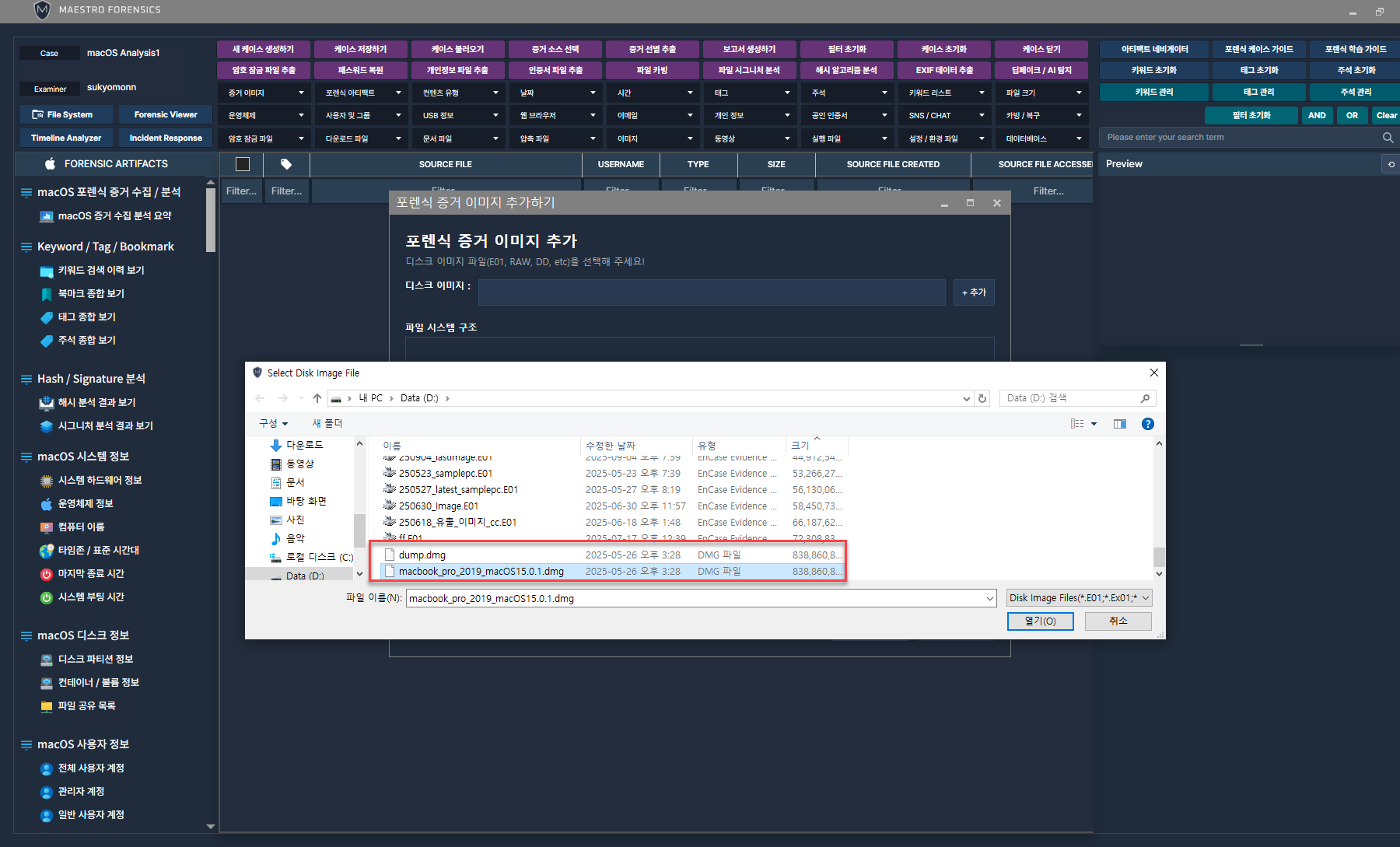
Task: Click the file list vertical scrollbar
Action: (1159, 557)
